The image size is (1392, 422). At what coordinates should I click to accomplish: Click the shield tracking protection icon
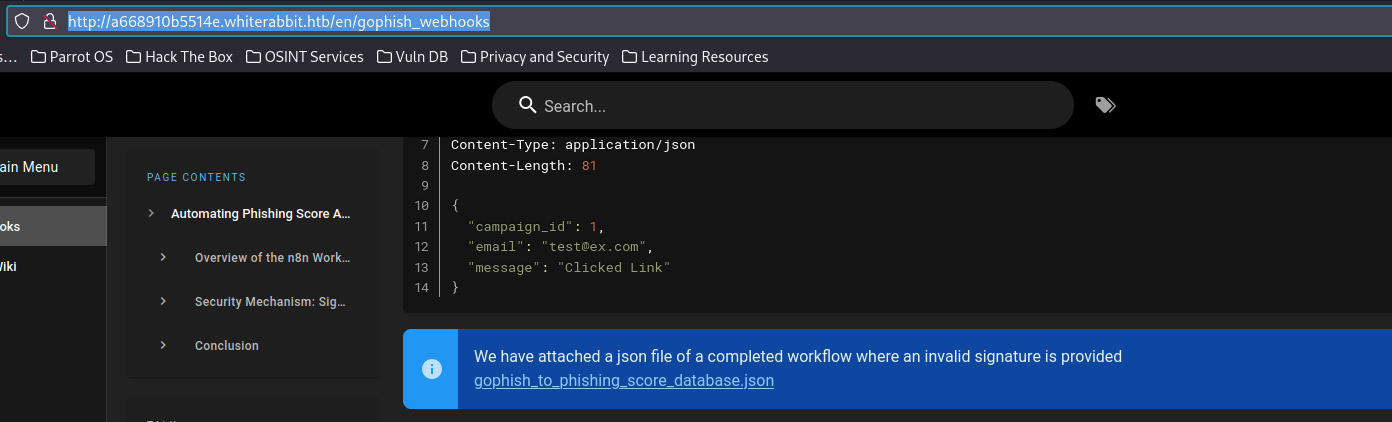[x=22, y=21]
